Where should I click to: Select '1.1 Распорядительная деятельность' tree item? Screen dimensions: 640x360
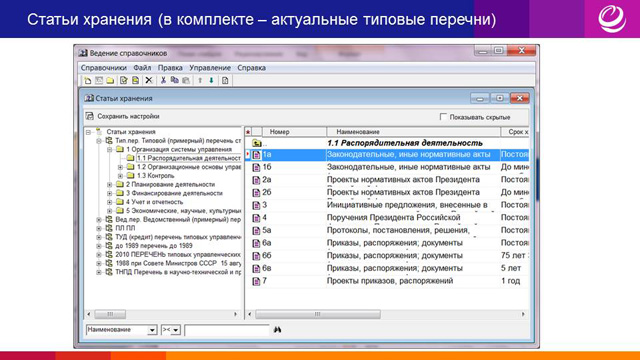click(x=189, y=158)
